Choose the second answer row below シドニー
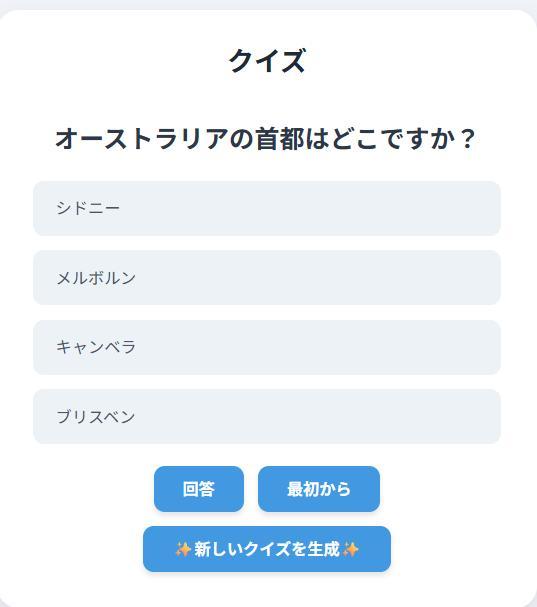537x607 pixels. [267, 347]
